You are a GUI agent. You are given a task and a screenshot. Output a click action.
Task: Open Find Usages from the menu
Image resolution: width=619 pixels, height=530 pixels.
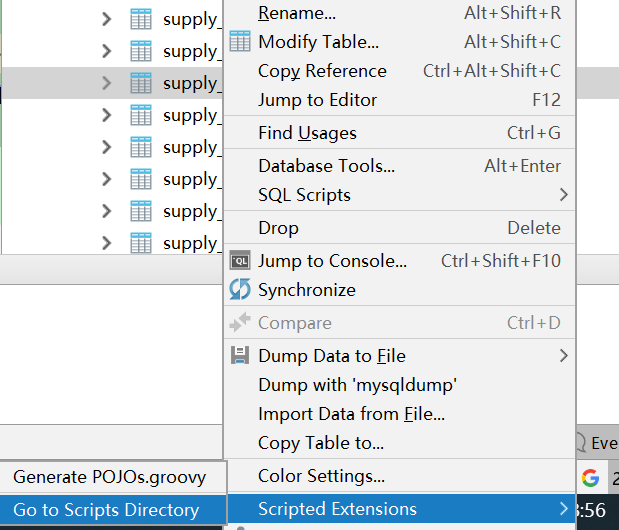pos(307,133)
